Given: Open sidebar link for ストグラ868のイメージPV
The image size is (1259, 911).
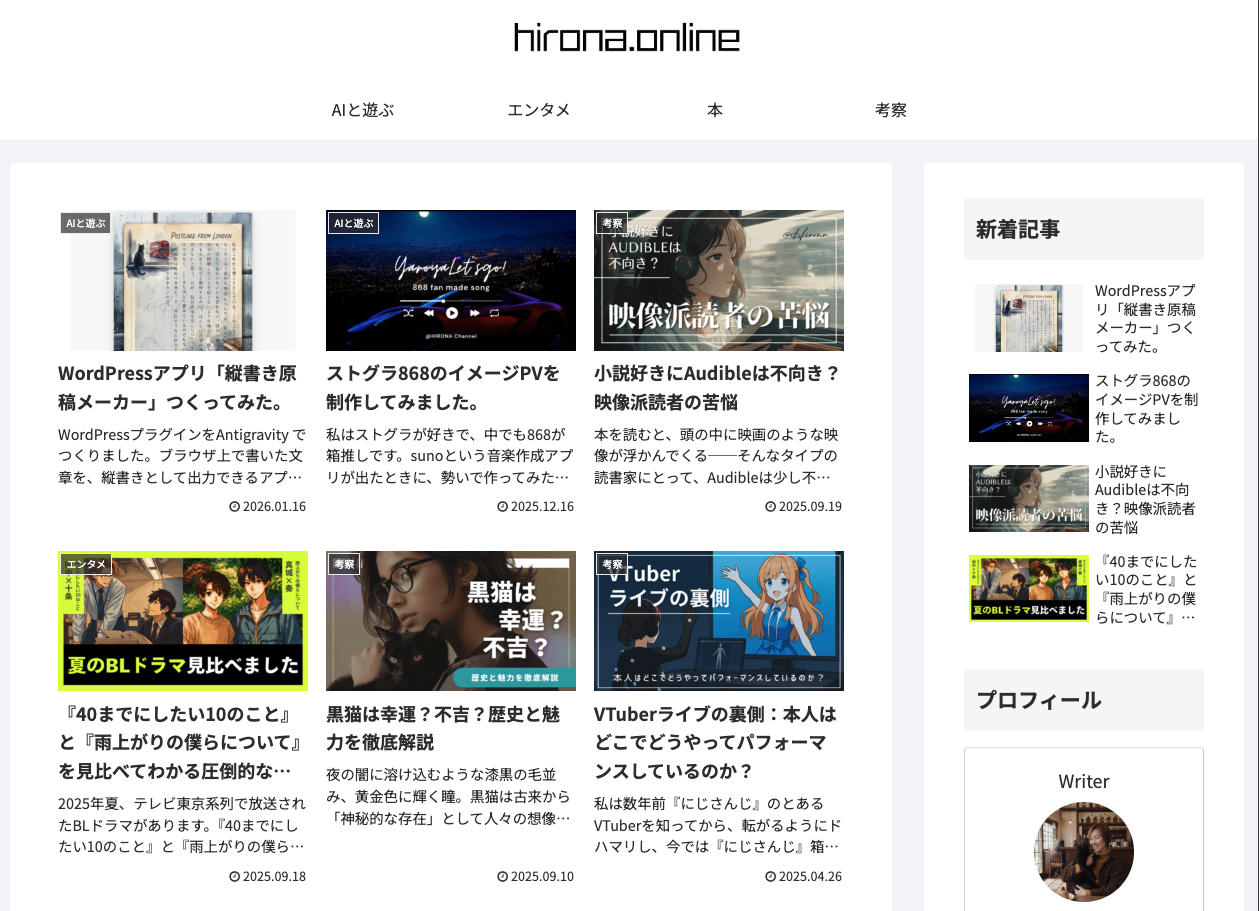Looking at the screenshot, I should click(1146, 408).
